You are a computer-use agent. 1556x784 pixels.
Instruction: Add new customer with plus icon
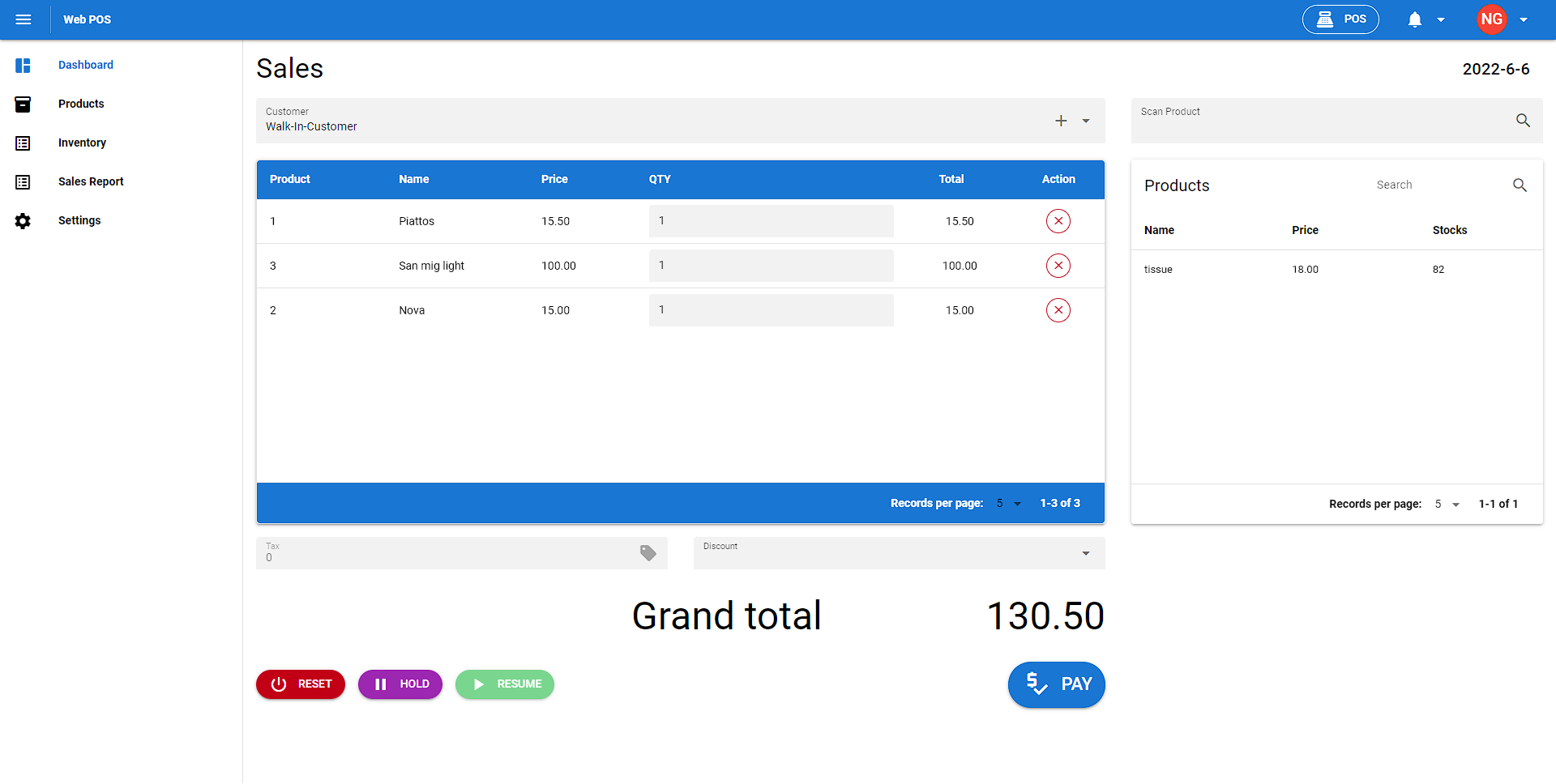click(1061, 121)
